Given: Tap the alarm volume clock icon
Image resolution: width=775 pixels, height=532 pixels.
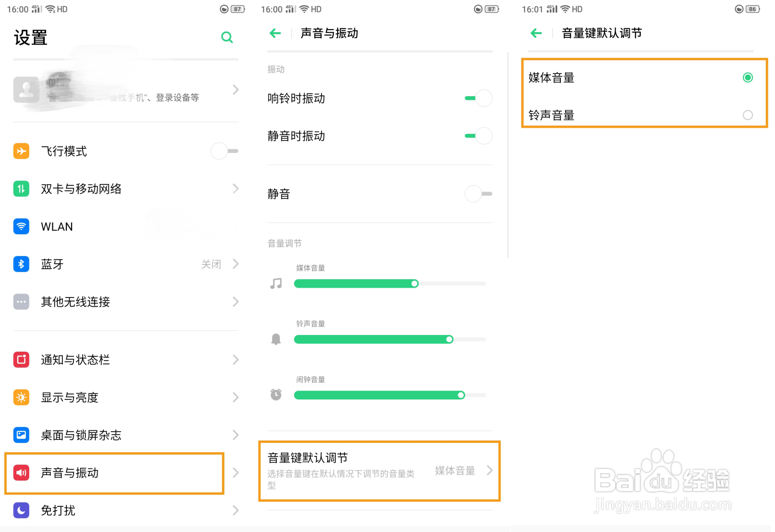Looking at the screenshot, I should (276, 395).
